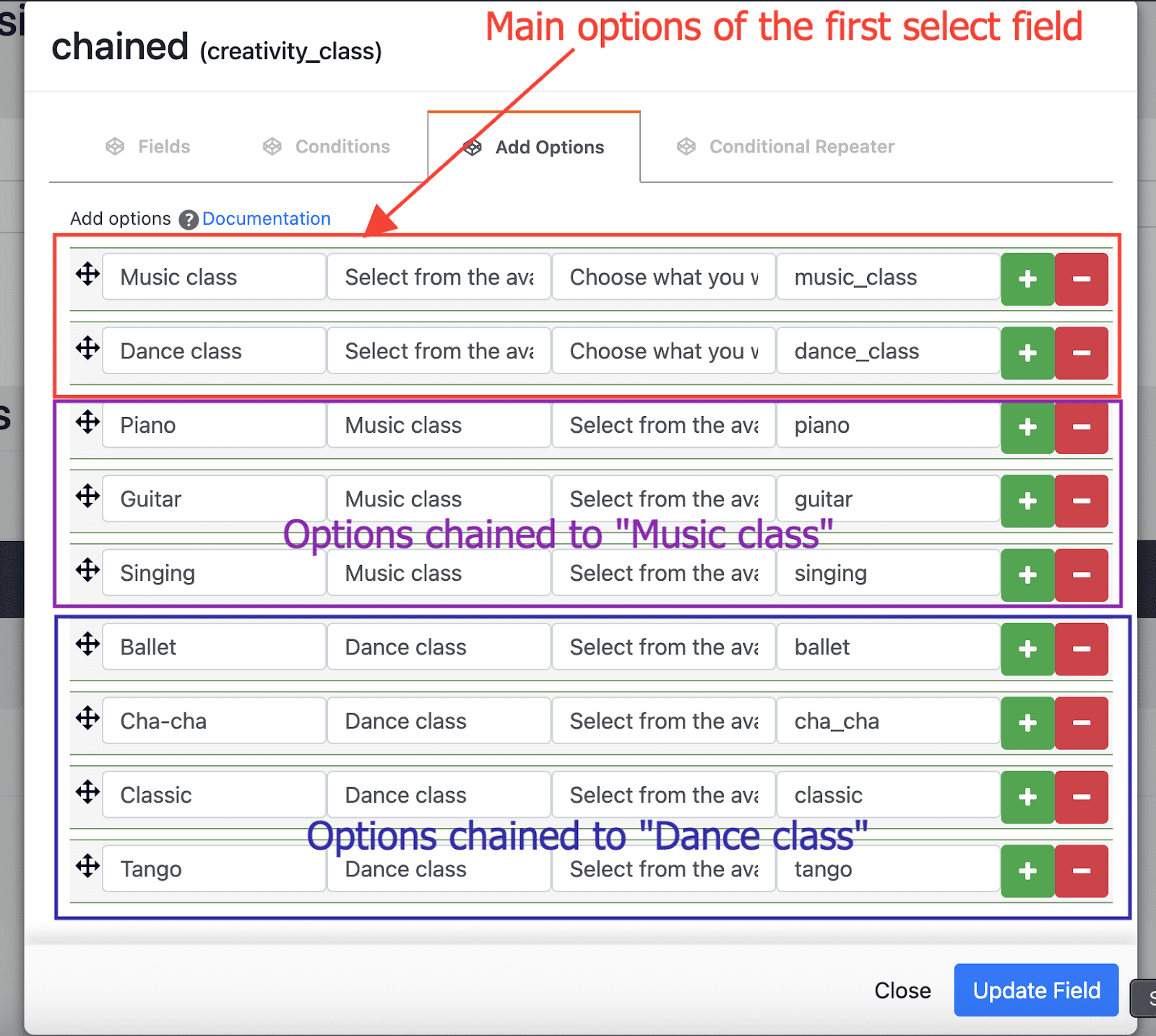Edit the Piano option name field
The width and height of the screenshot is (1156, 1036).
[x=213, y=426]
